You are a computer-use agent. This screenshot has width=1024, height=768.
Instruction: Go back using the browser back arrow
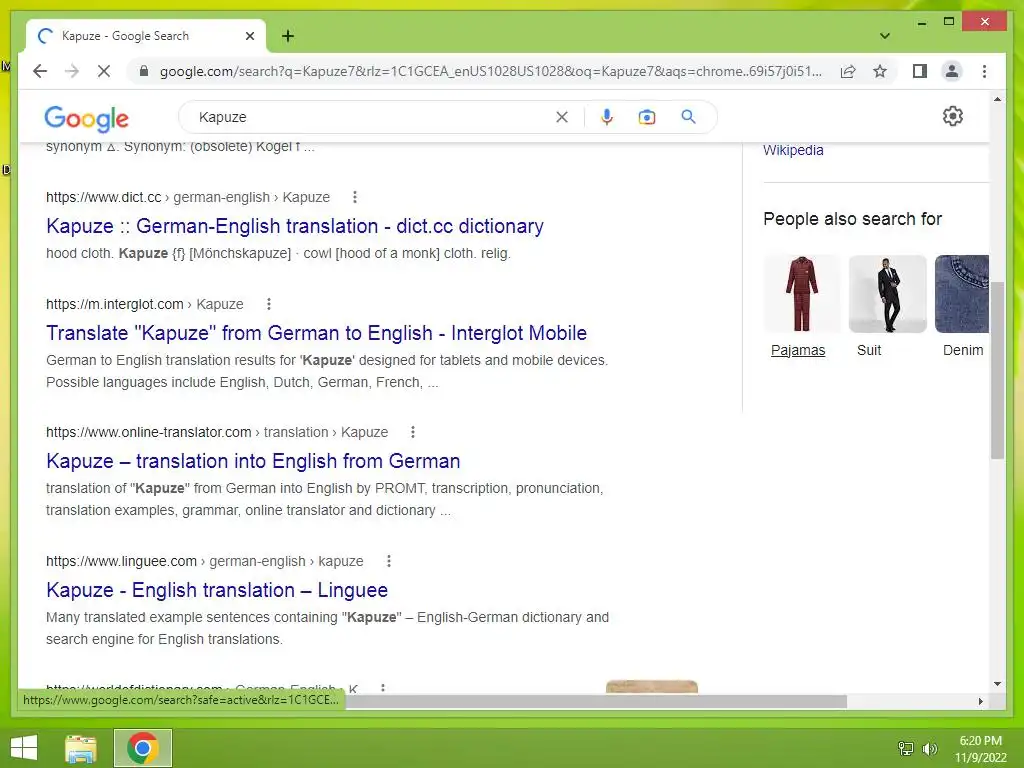point(40,71)
